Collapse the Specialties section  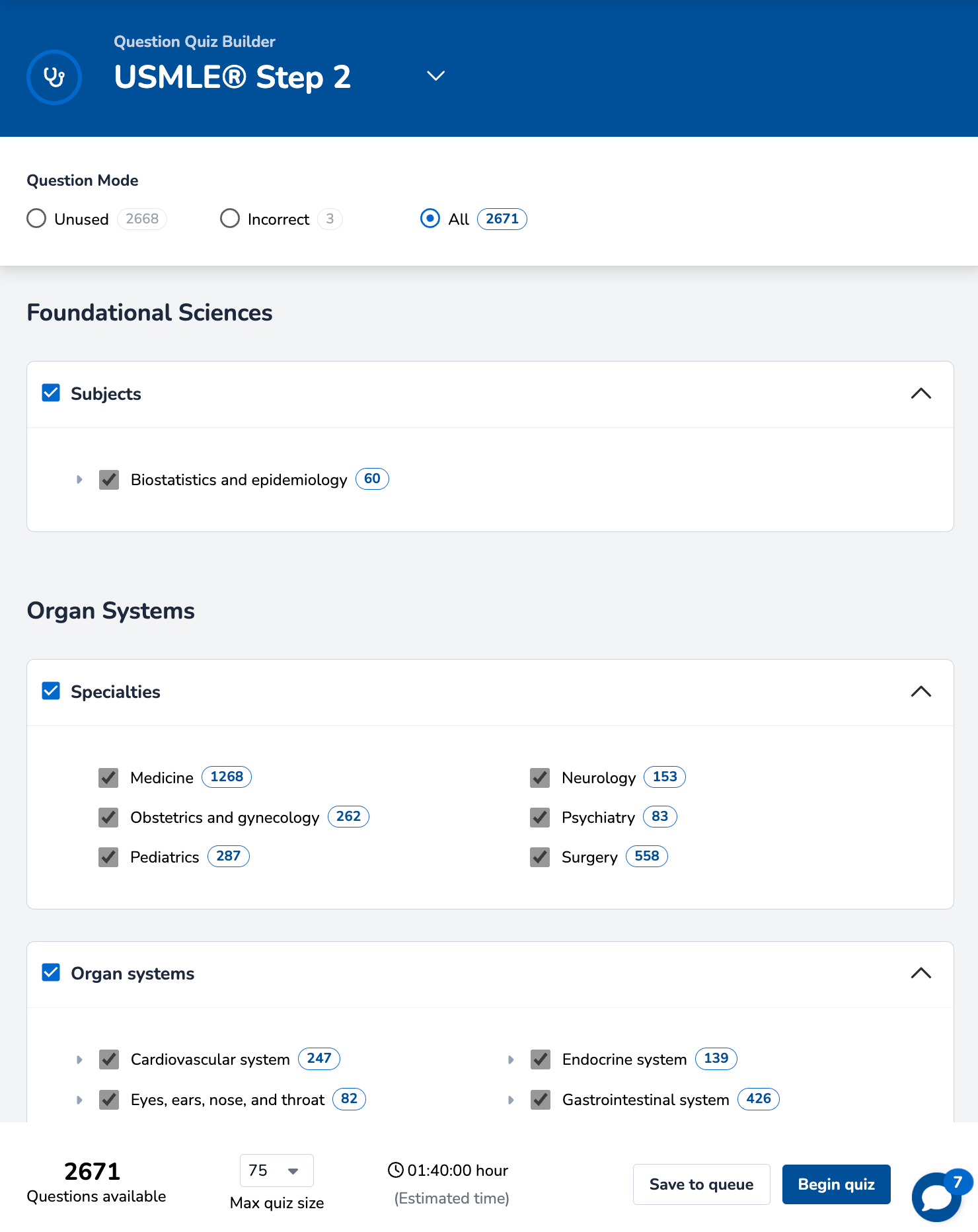(x=921, y=692)
